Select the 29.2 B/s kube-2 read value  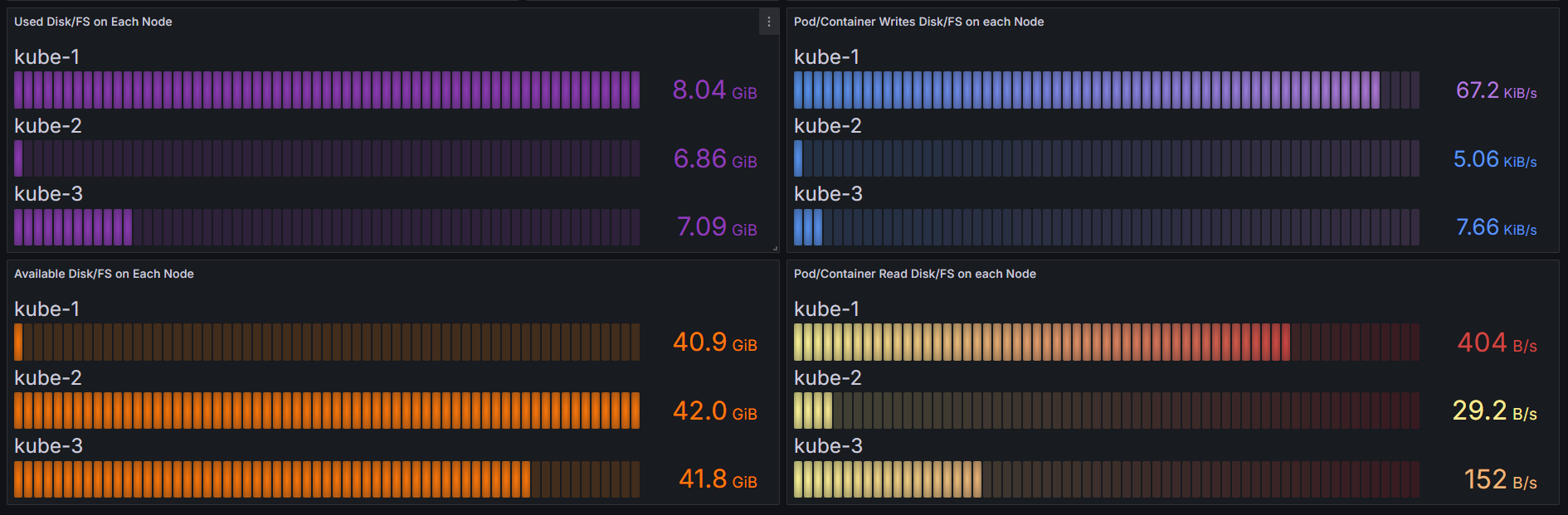[1494, 411]
